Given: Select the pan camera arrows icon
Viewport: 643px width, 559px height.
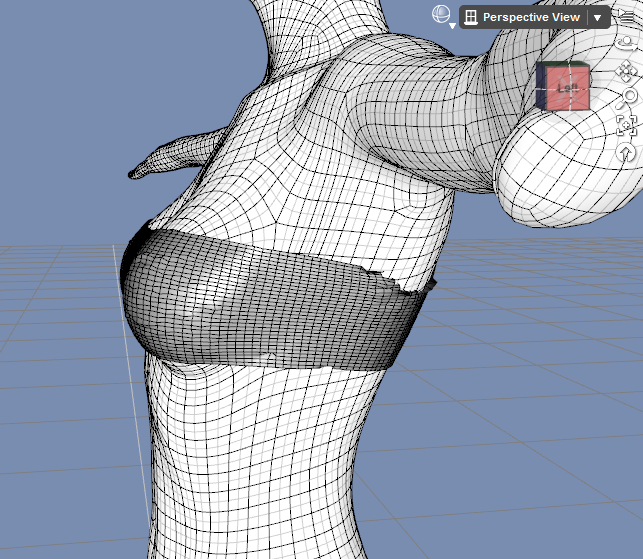Looking at the screenshot, I should [626, 71].
